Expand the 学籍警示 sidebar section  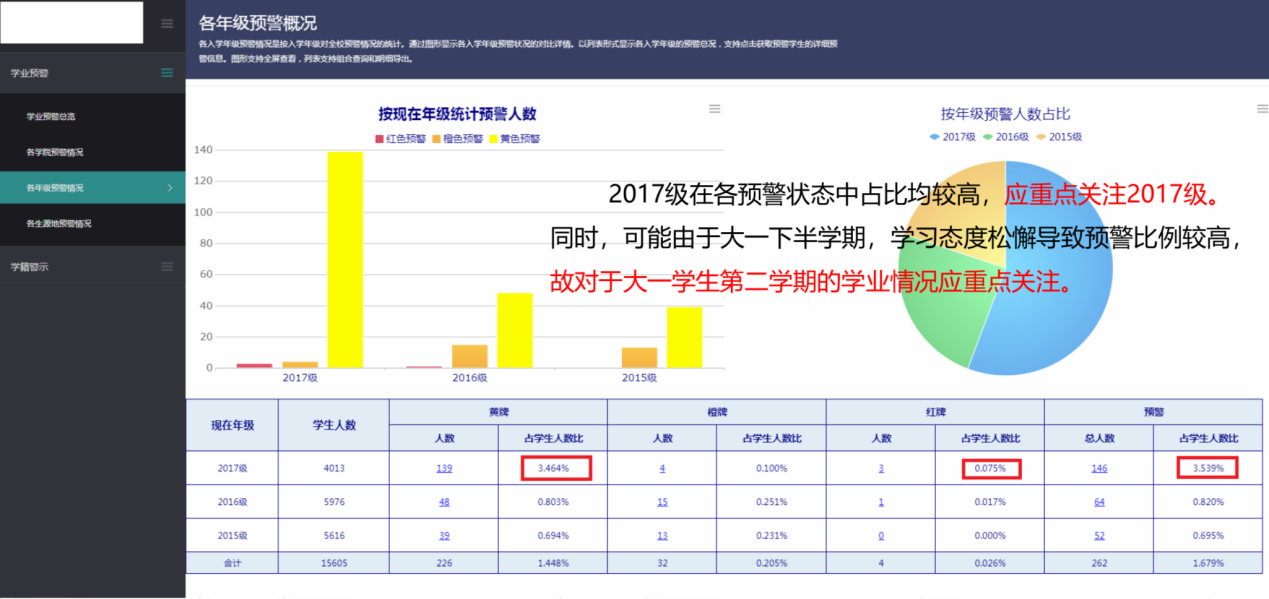(x=167, y=266)
